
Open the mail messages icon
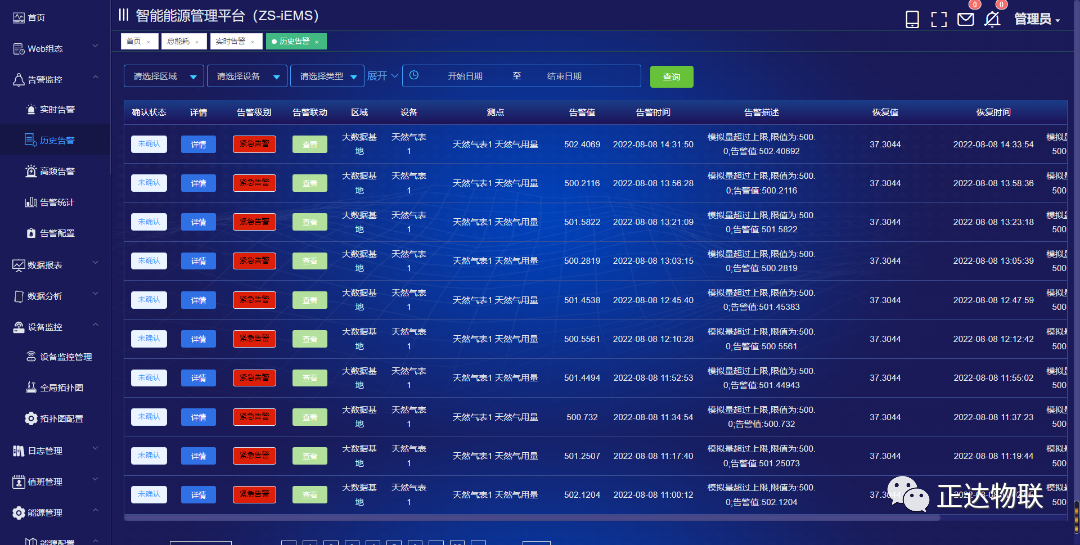click(966, 19)
